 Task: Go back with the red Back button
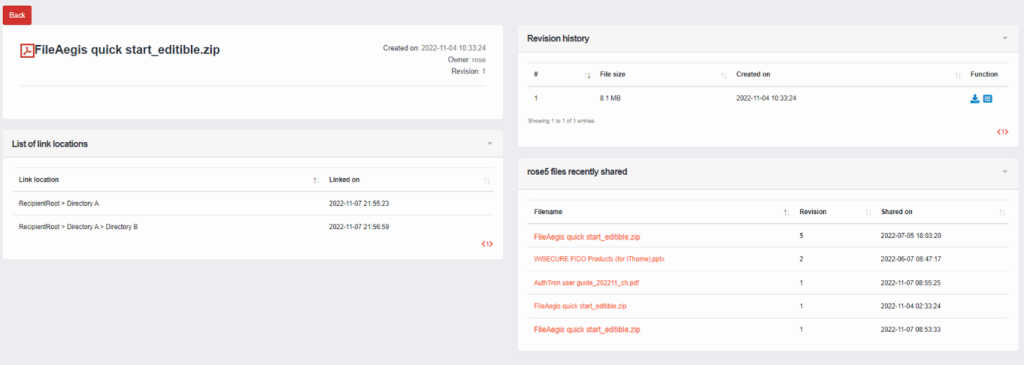pos(17,15)
